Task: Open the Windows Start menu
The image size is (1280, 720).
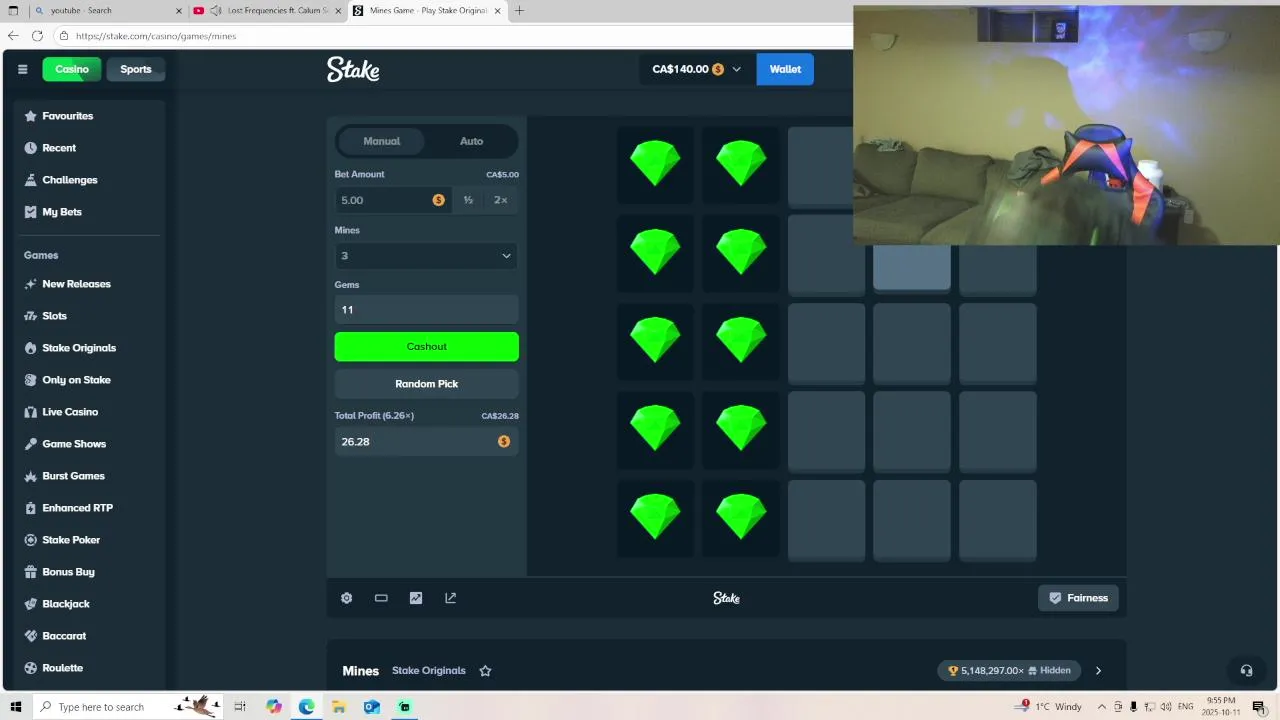Action: pyautogui.click(x=15, y=706)
